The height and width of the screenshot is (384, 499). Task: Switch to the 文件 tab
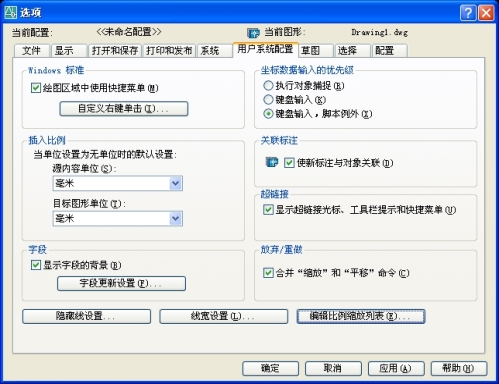pos(32,51)
